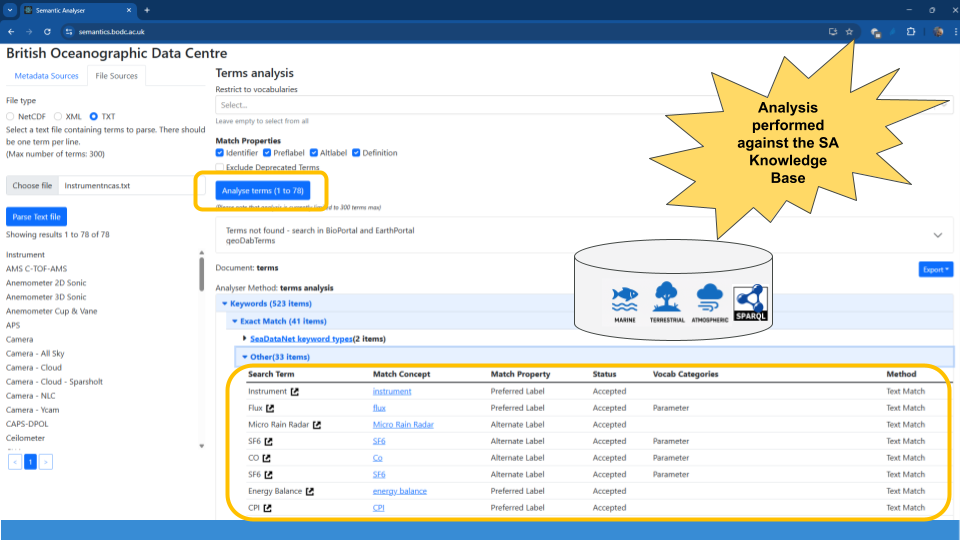
Task: Click the install app icon in address bar
Action: [833, 32]
